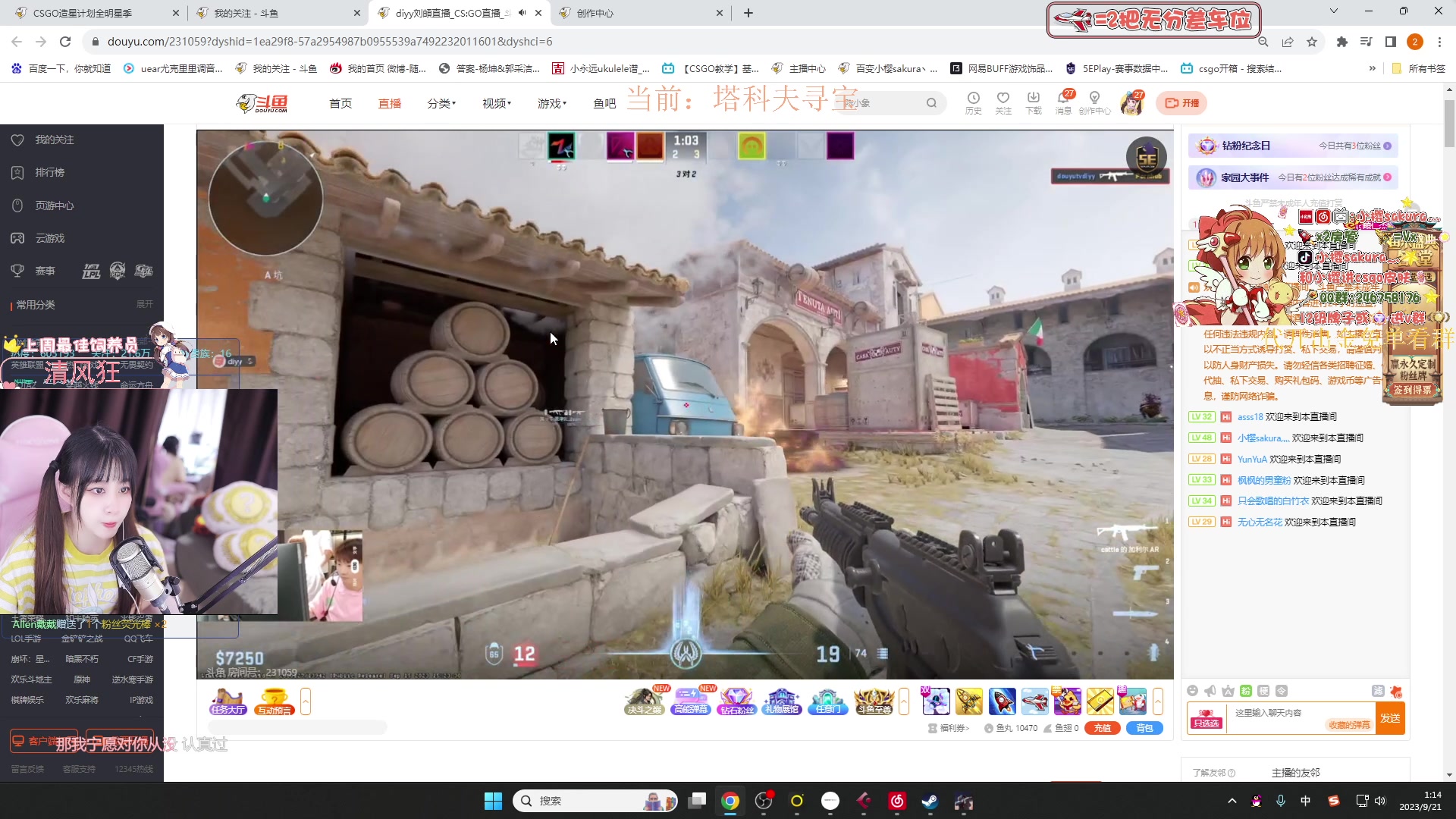Select the rocket gift icon
Image resolution: width=1456 pixels, height=819 pixels.
coord(1002,701)
